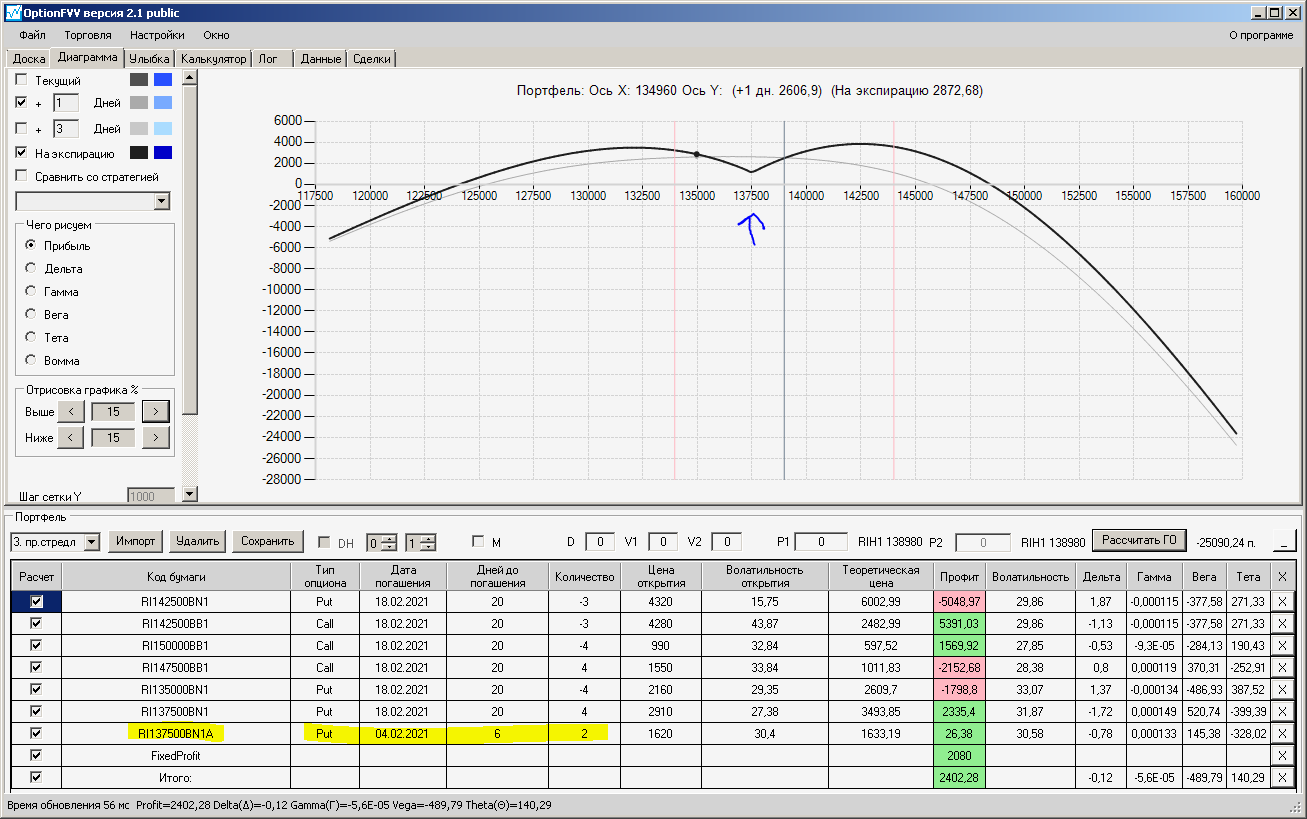Select the Дельта radio button
Image resolution: width=1307 pixels, height=819 pixels.
point(31,269)
